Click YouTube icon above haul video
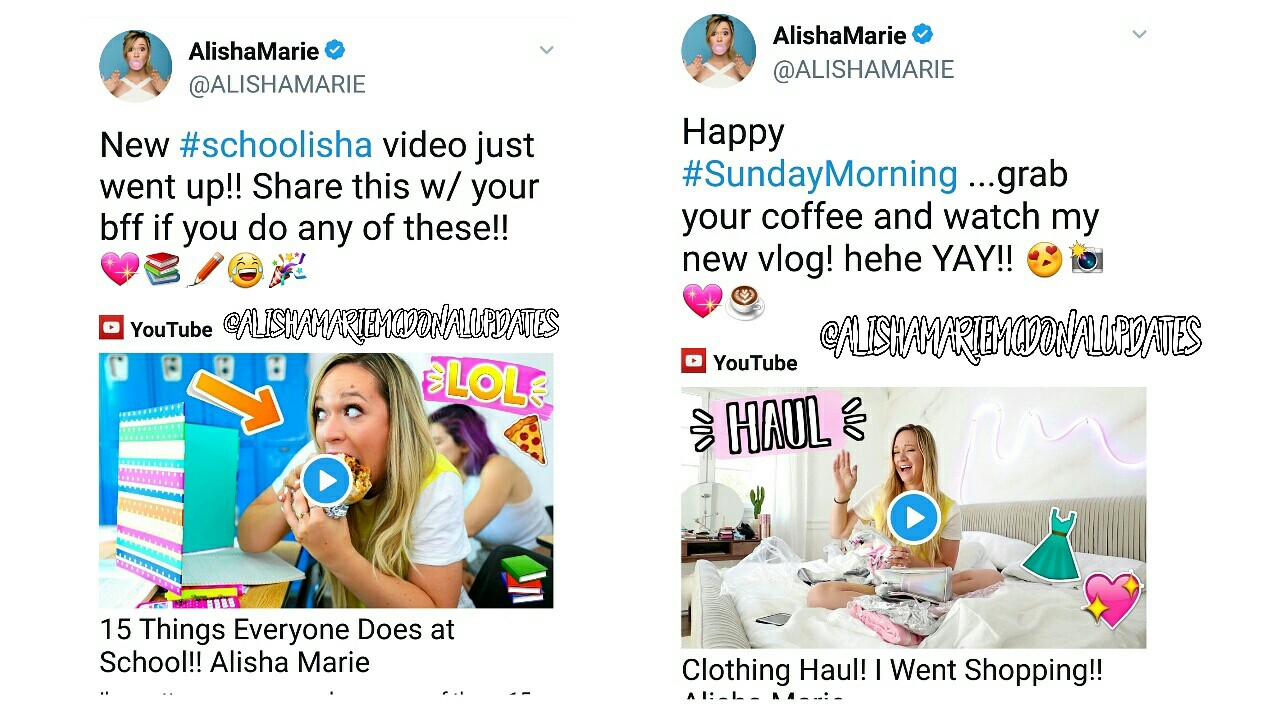This screenshot has width=1280, height=720. (x=694, y=361)
